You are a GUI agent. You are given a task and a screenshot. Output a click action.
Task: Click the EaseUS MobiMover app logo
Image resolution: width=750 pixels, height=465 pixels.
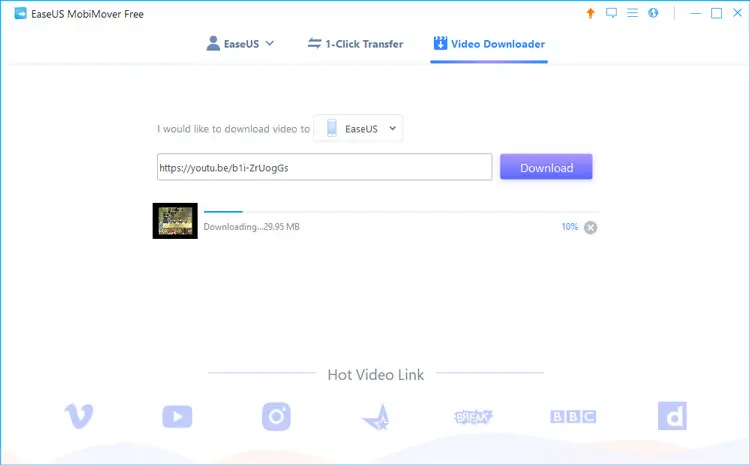click(21, 13)
